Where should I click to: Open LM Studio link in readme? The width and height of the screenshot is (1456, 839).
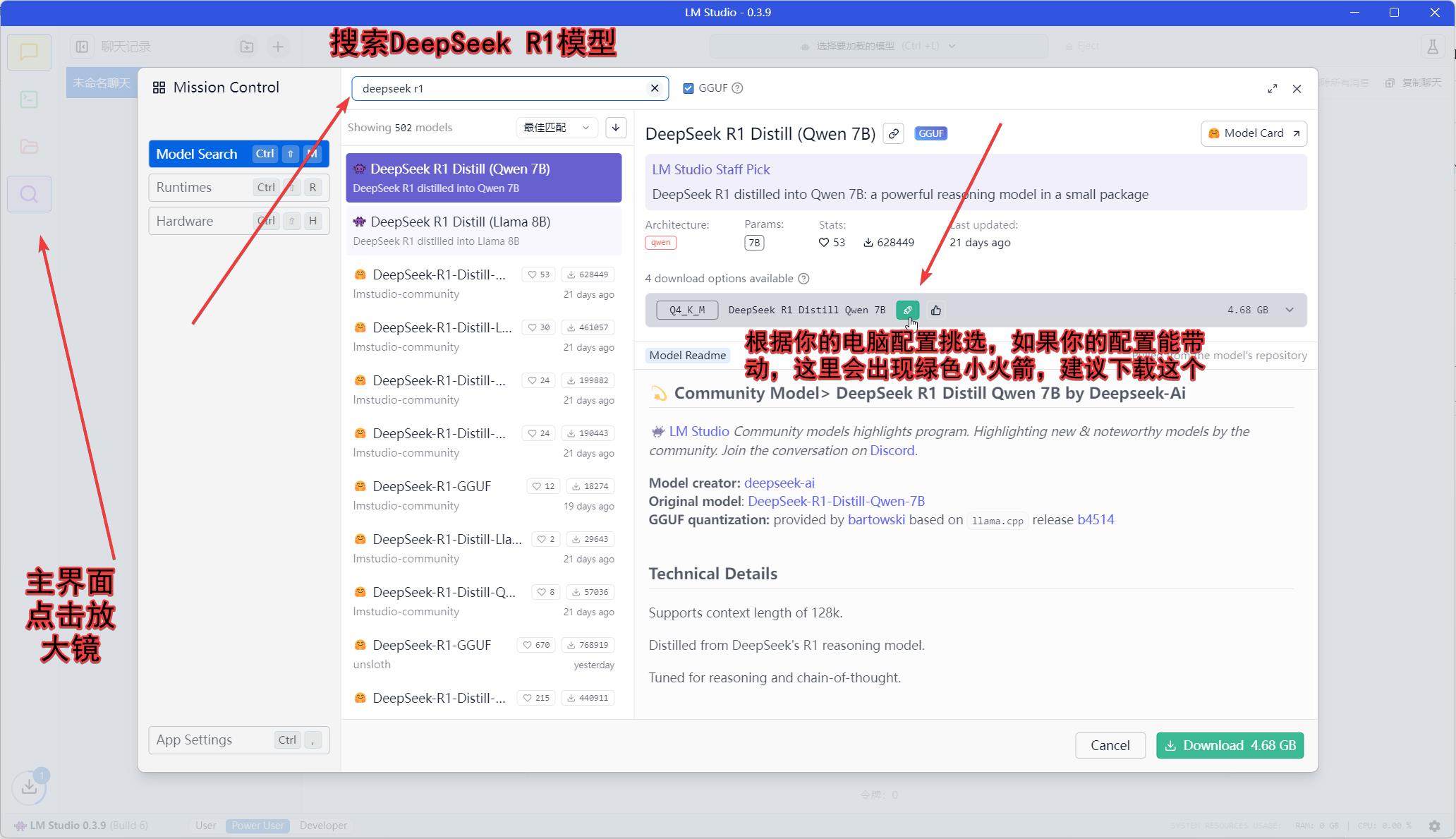pyautogui.click(x=698, y=432)
